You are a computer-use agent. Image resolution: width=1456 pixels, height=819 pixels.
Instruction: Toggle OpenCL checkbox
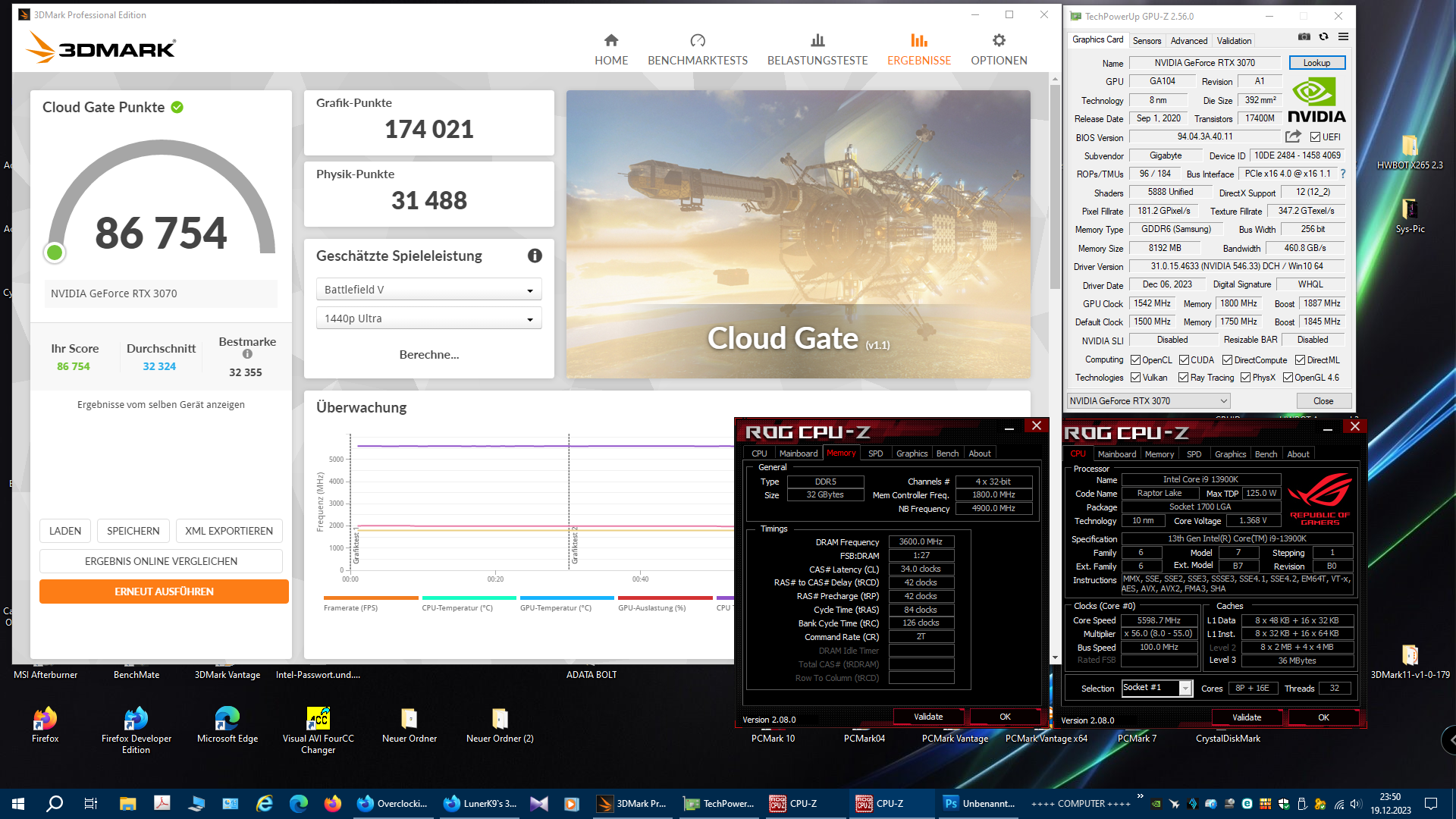1135,360
